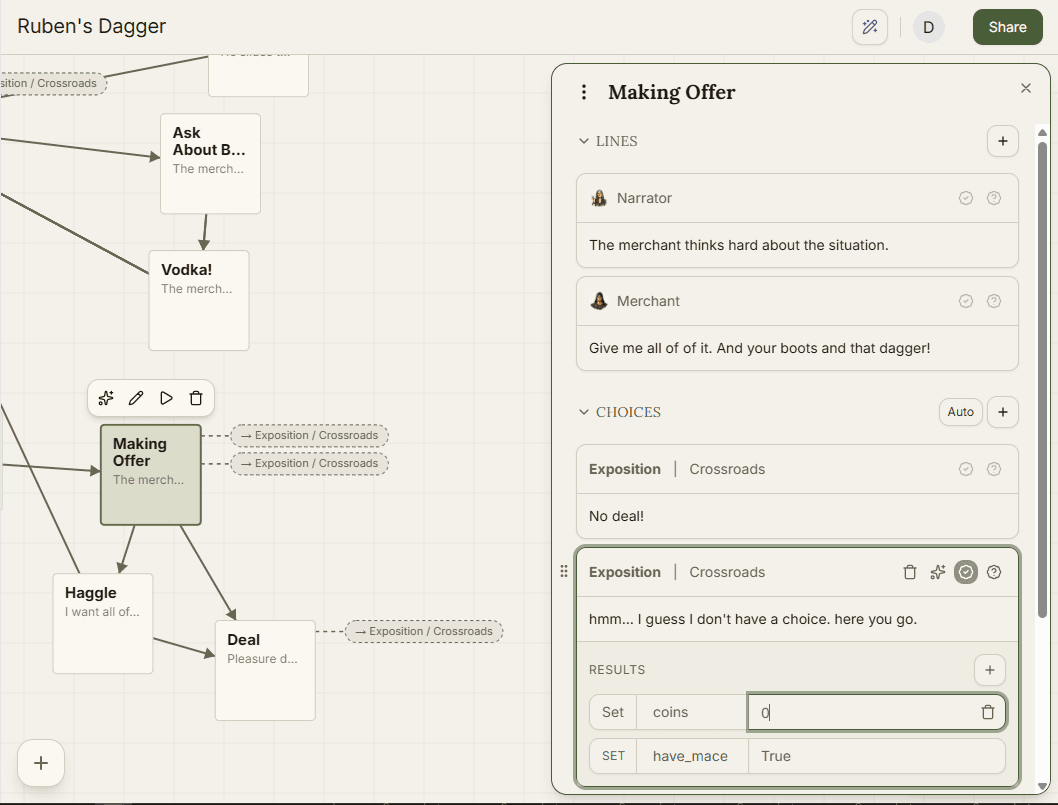Click the Narrator line text
This screenshot has height=805, width=1058.
click(x=738, y=245)
